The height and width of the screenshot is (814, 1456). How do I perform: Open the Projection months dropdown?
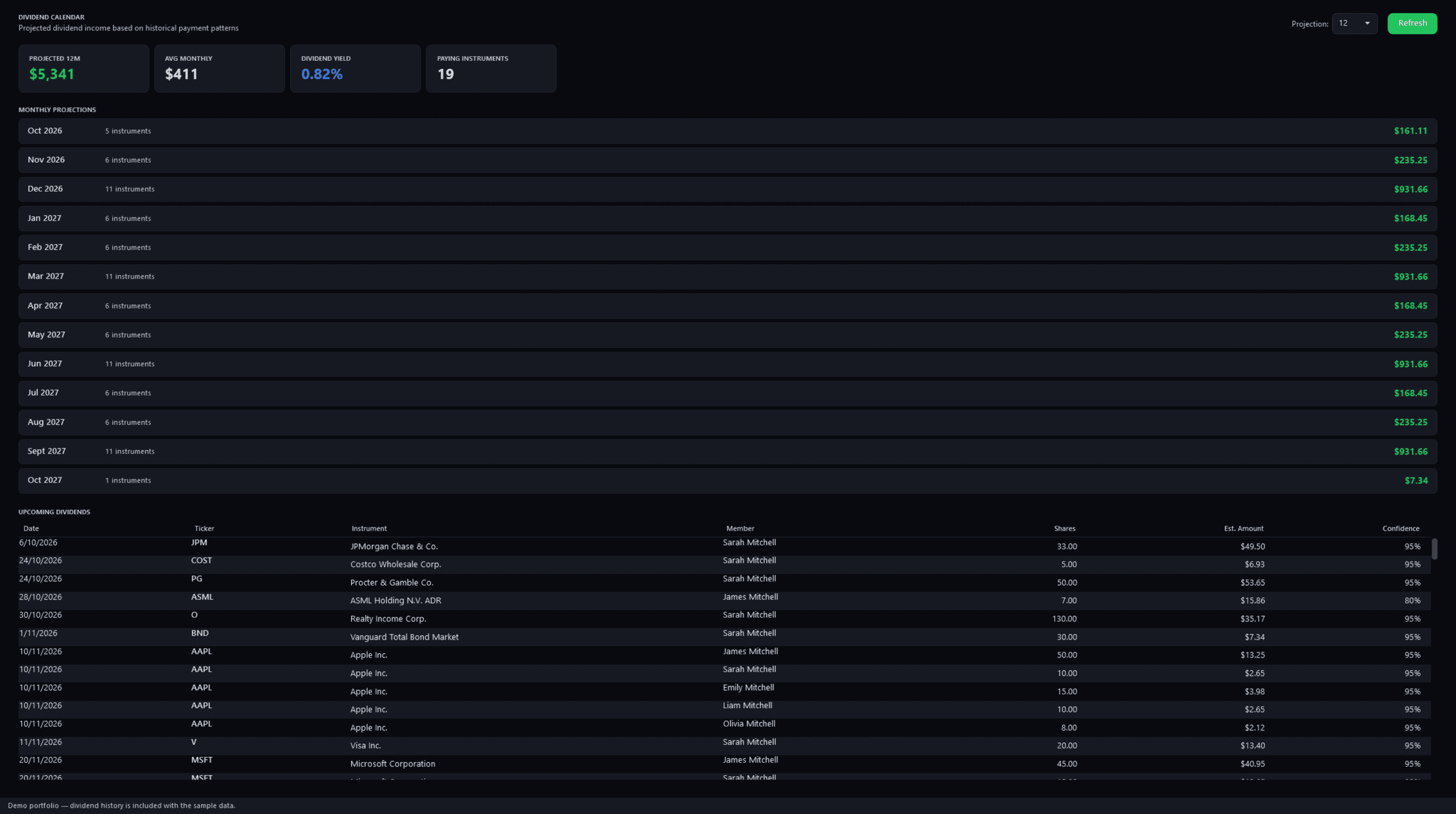tap(1354, 23)
